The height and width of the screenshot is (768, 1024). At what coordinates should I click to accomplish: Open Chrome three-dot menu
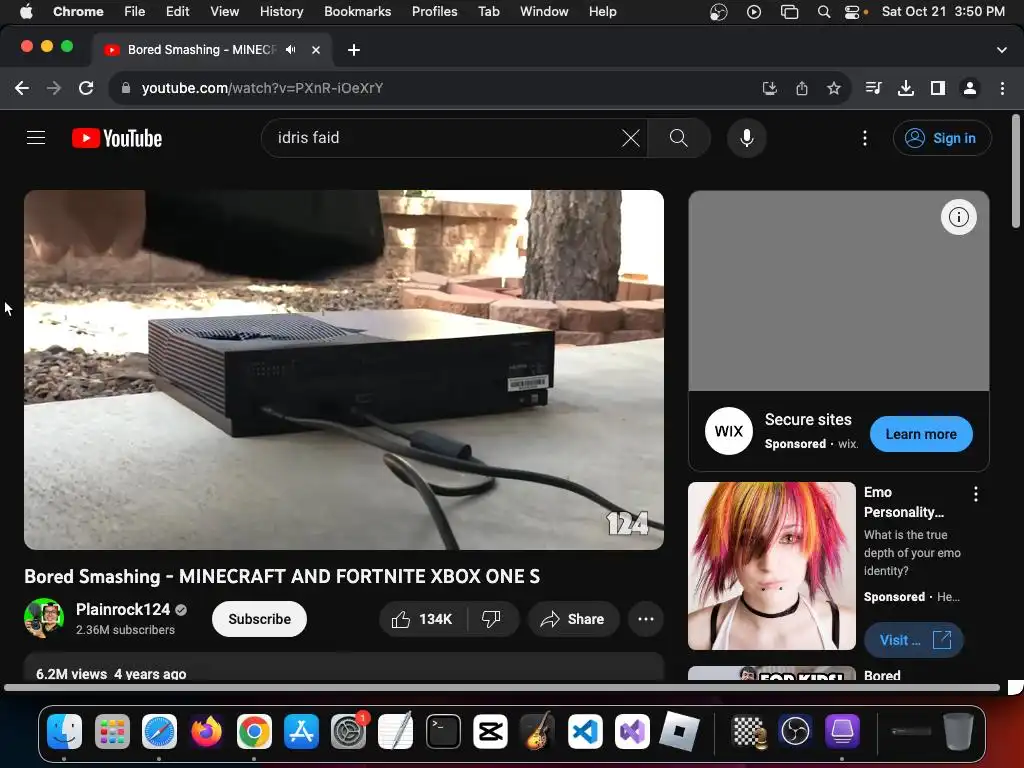[1002, 88]
